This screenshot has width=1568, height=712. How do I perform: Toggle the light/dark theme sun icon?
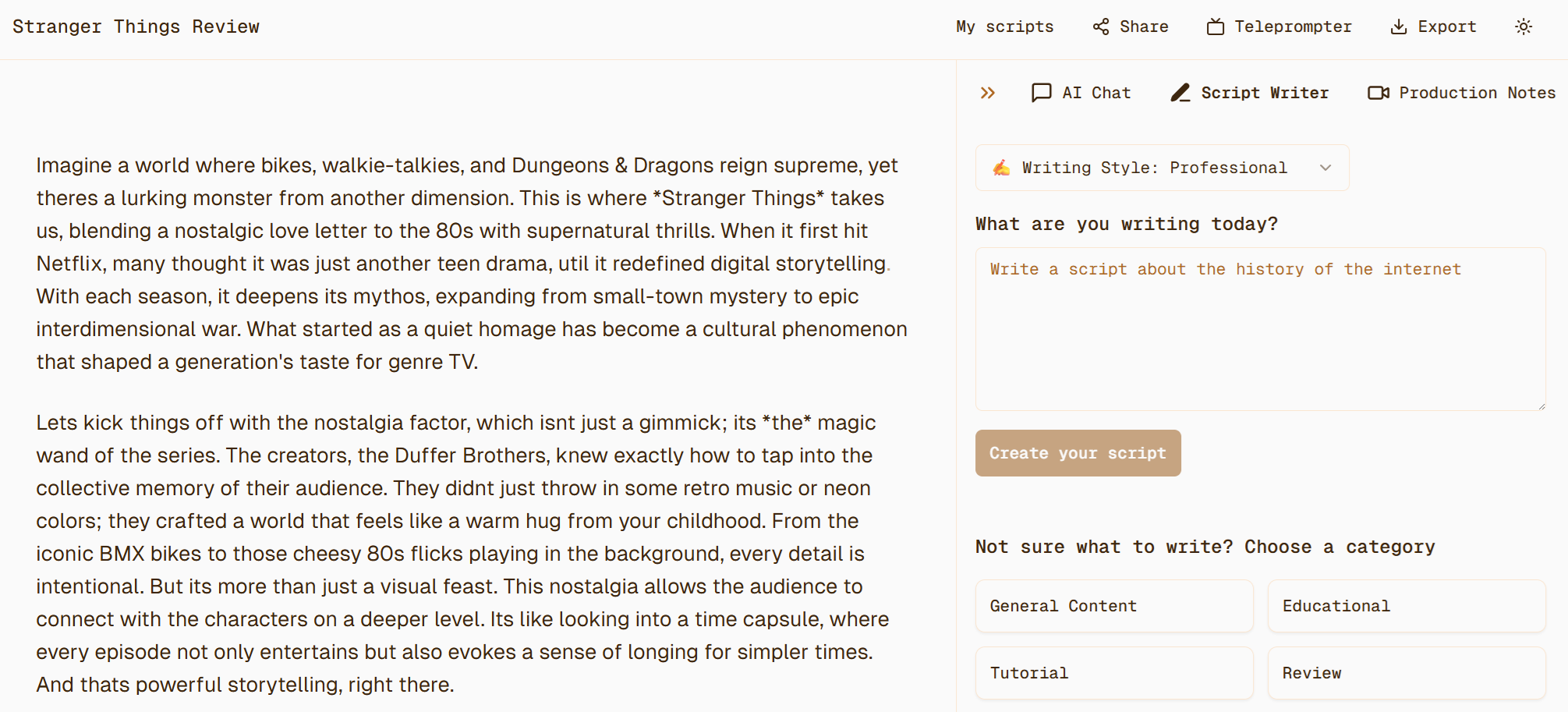click(x=1524, y=27)
